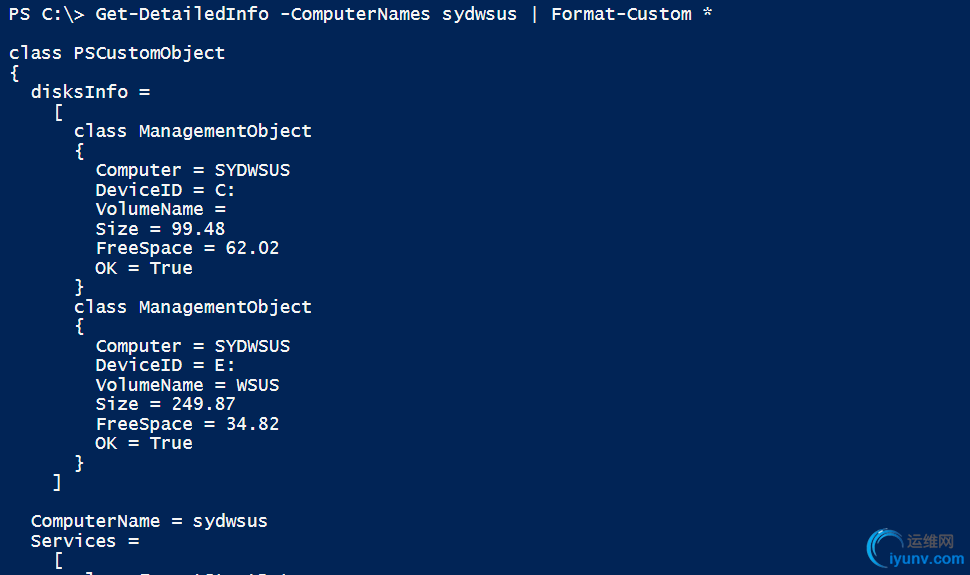Screen dimensions: 970x575
Task: Click the FreeSpace = 34.82 line
Action: tap(187, 424)
